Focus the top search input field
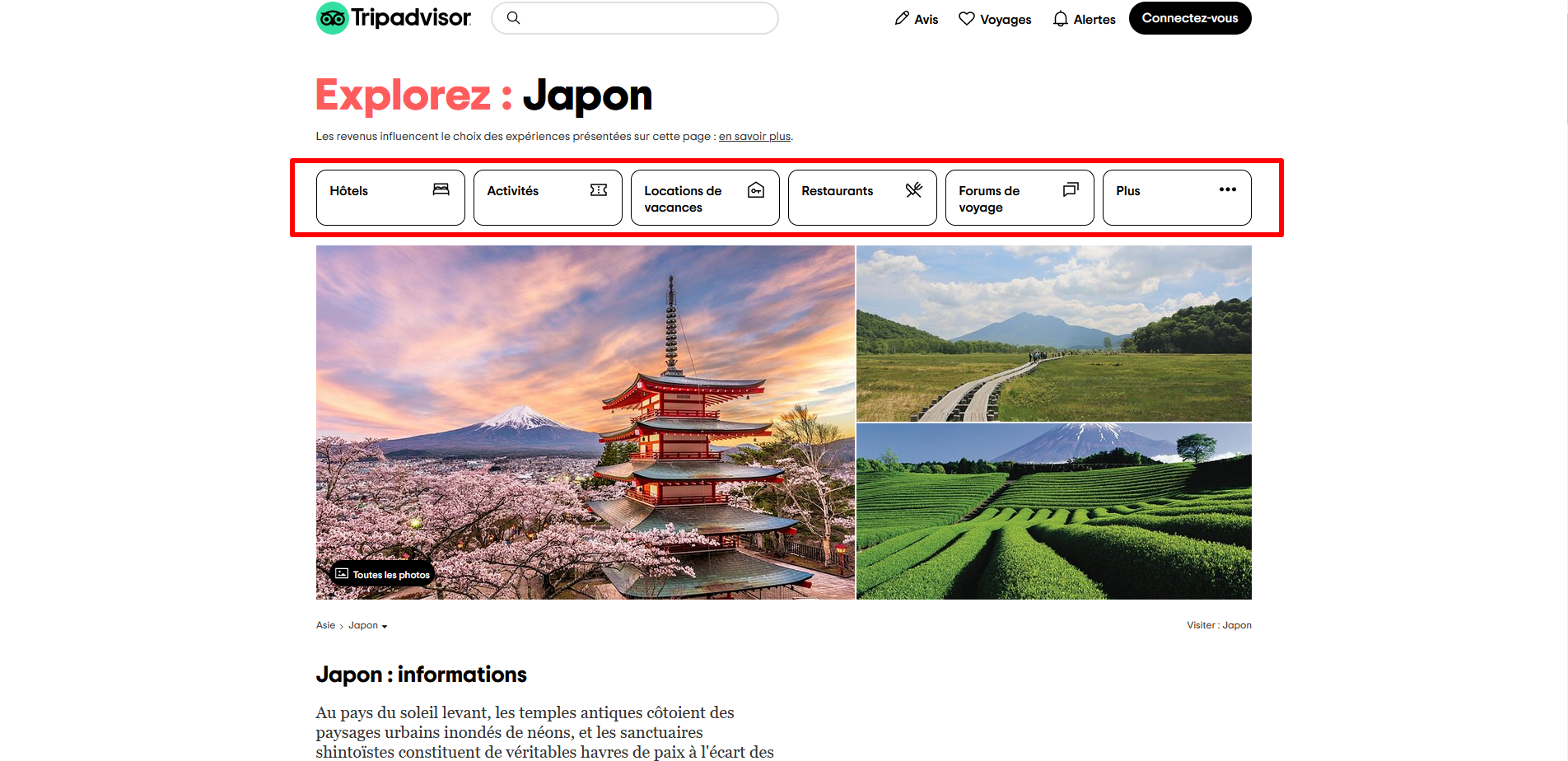This screenshot has height=761, width=1568. tap(646, 18)
